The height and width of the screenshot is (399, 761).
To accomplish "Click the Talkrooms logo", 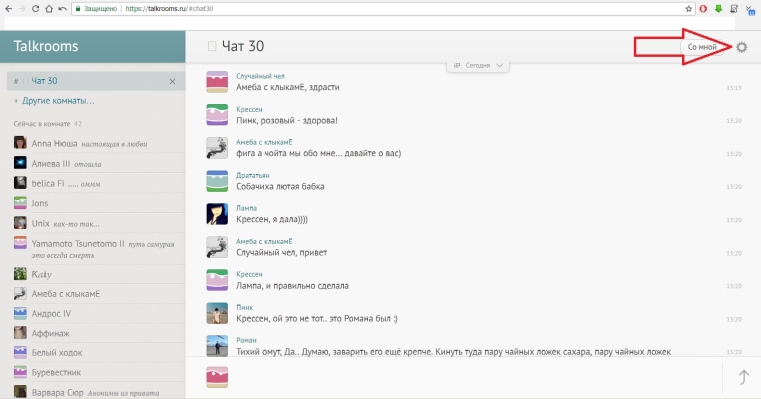I will coord(46,46).
